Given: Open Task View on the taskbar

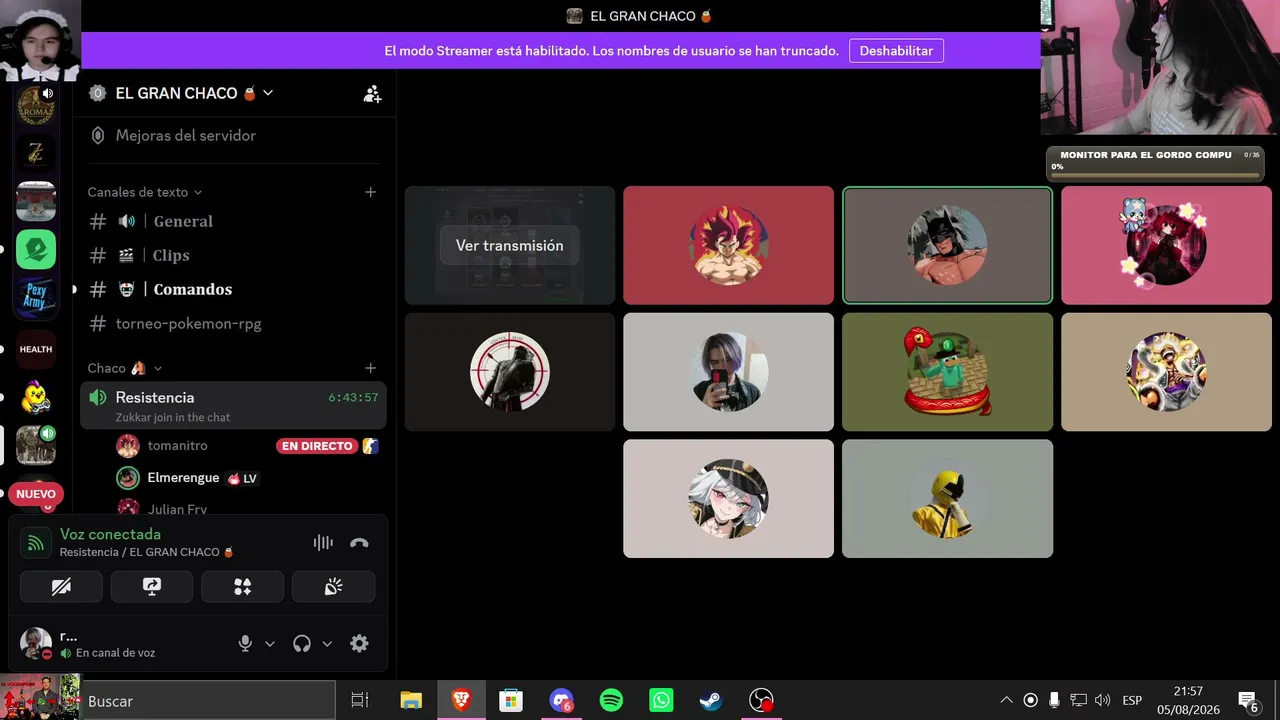Looking at the screenshot, I should [x=360, y=700].
